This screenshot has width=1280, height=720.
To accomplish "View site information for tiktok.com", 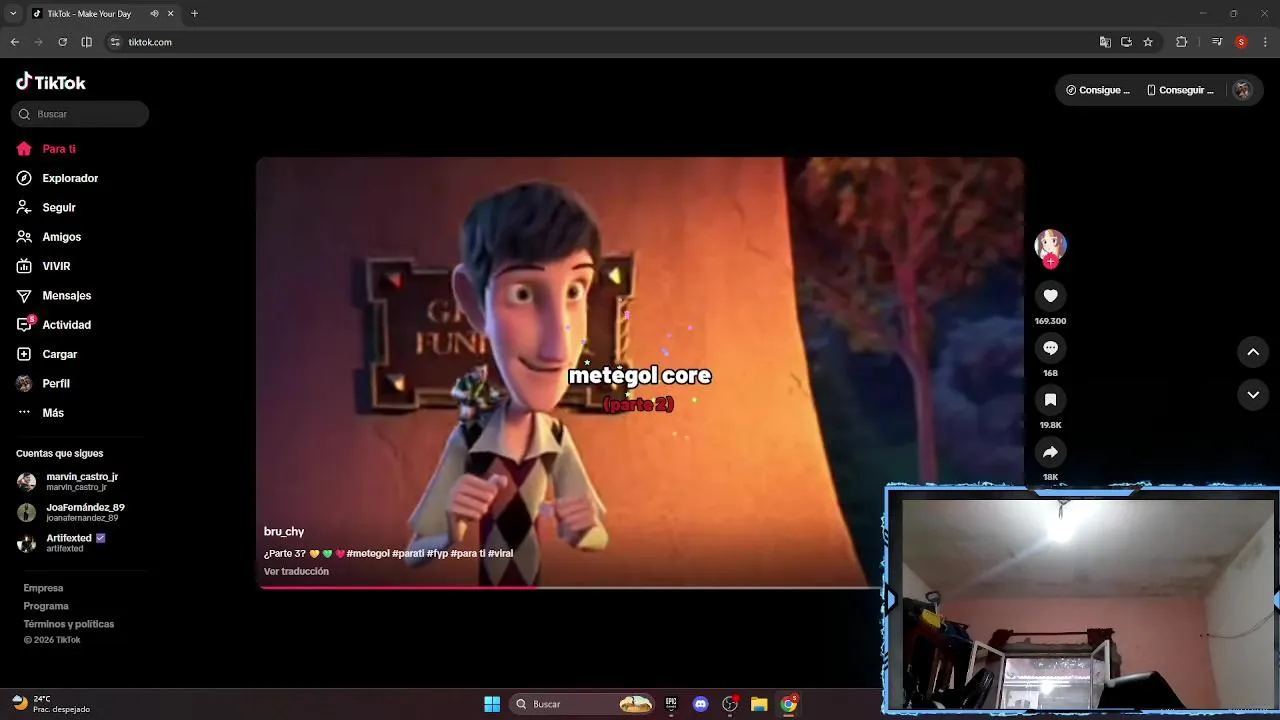I will click(115, 42).
